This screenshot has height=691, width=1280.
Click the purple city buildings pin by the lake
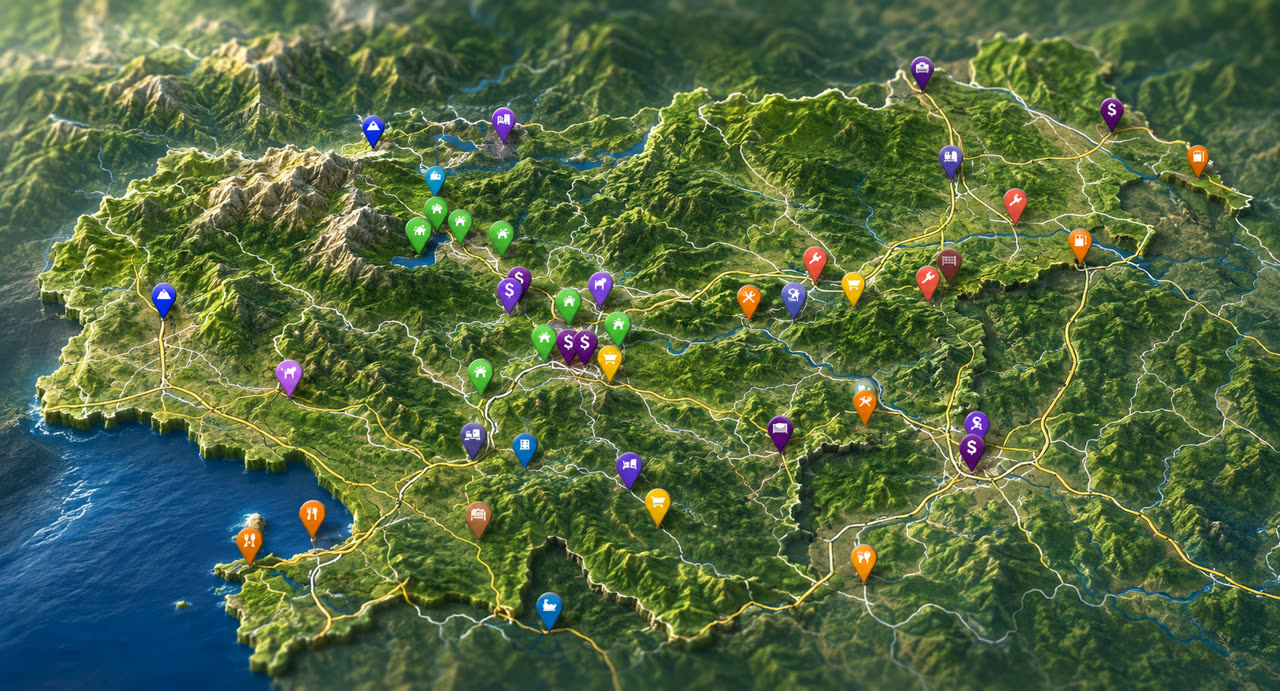pos(503,123)
